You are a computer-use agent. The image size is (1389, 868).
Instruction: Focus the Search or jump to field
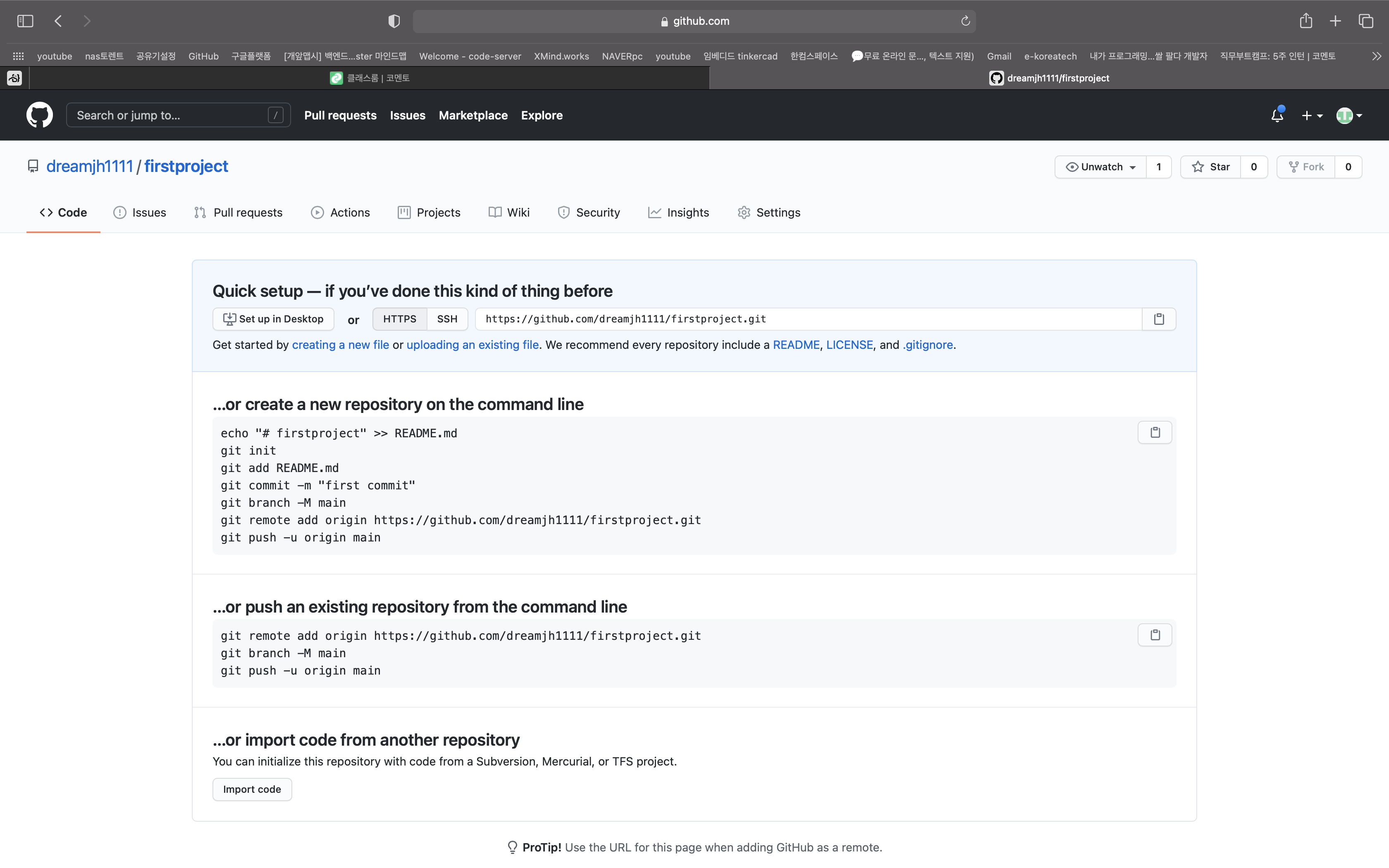click(179, 115)
